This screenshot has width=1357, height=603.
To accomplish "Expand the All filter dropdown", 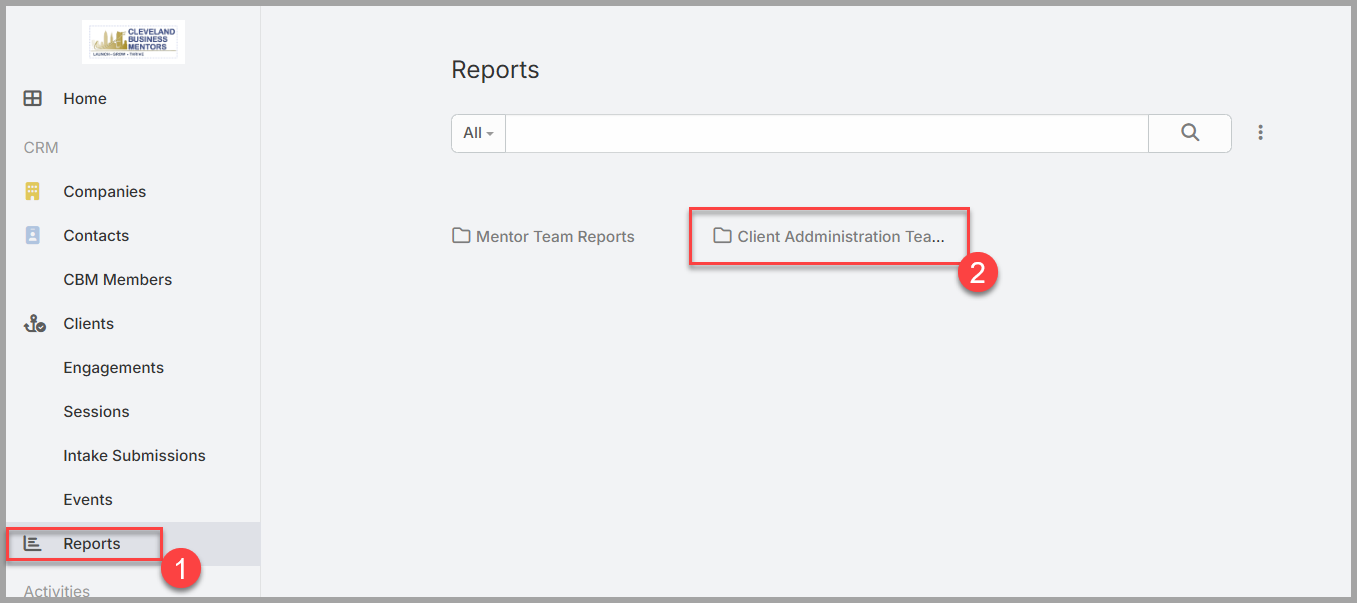I will pos(479,133).
